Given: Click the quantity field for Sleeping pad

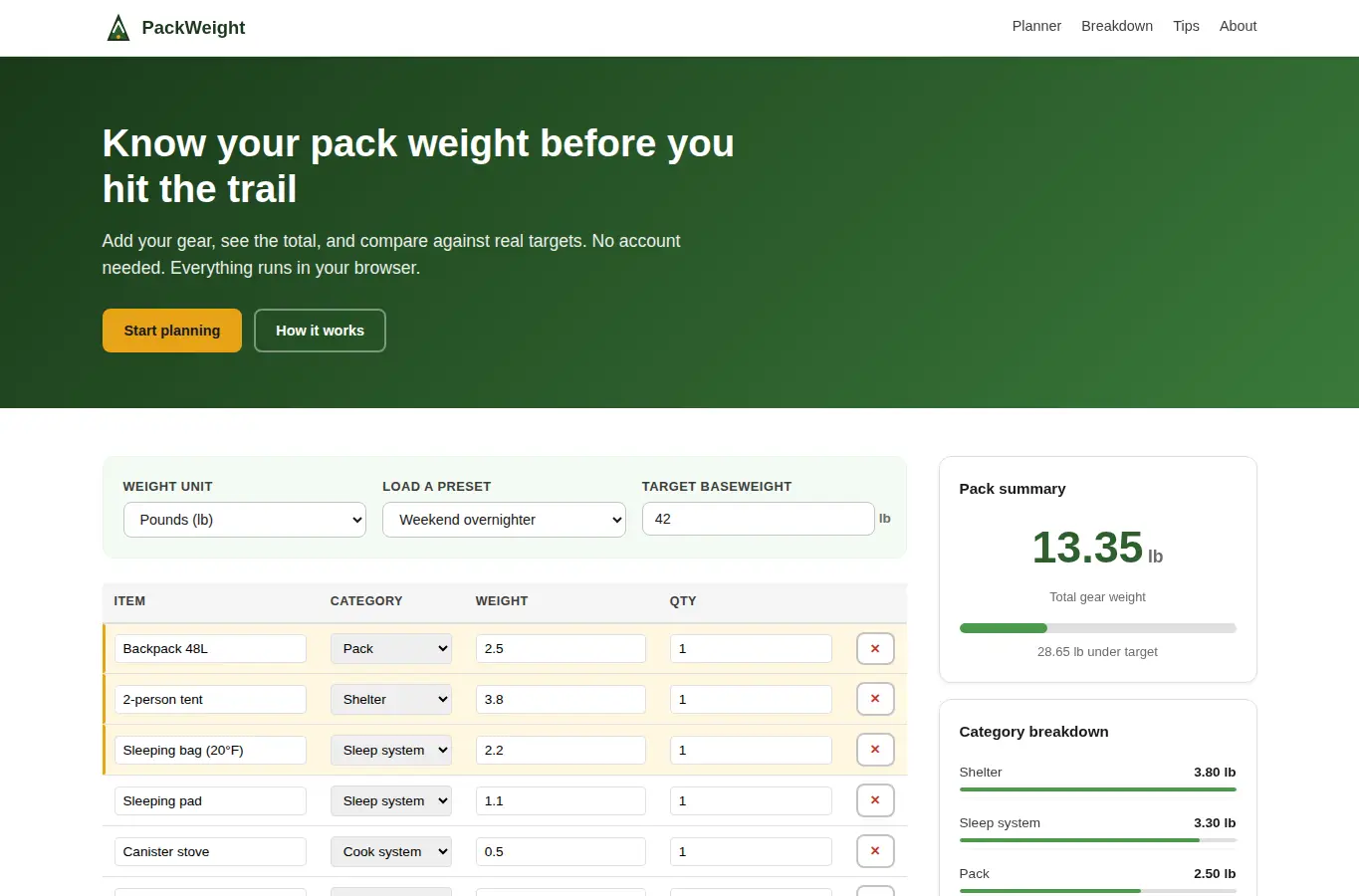Looking at the screenshot, I should click(751, 801).
